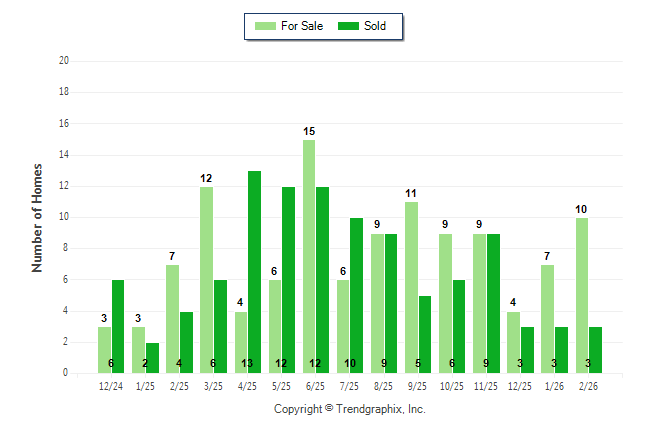
Task: Click the 1/26 For Sale bar of 7
Action: (547, 319)
